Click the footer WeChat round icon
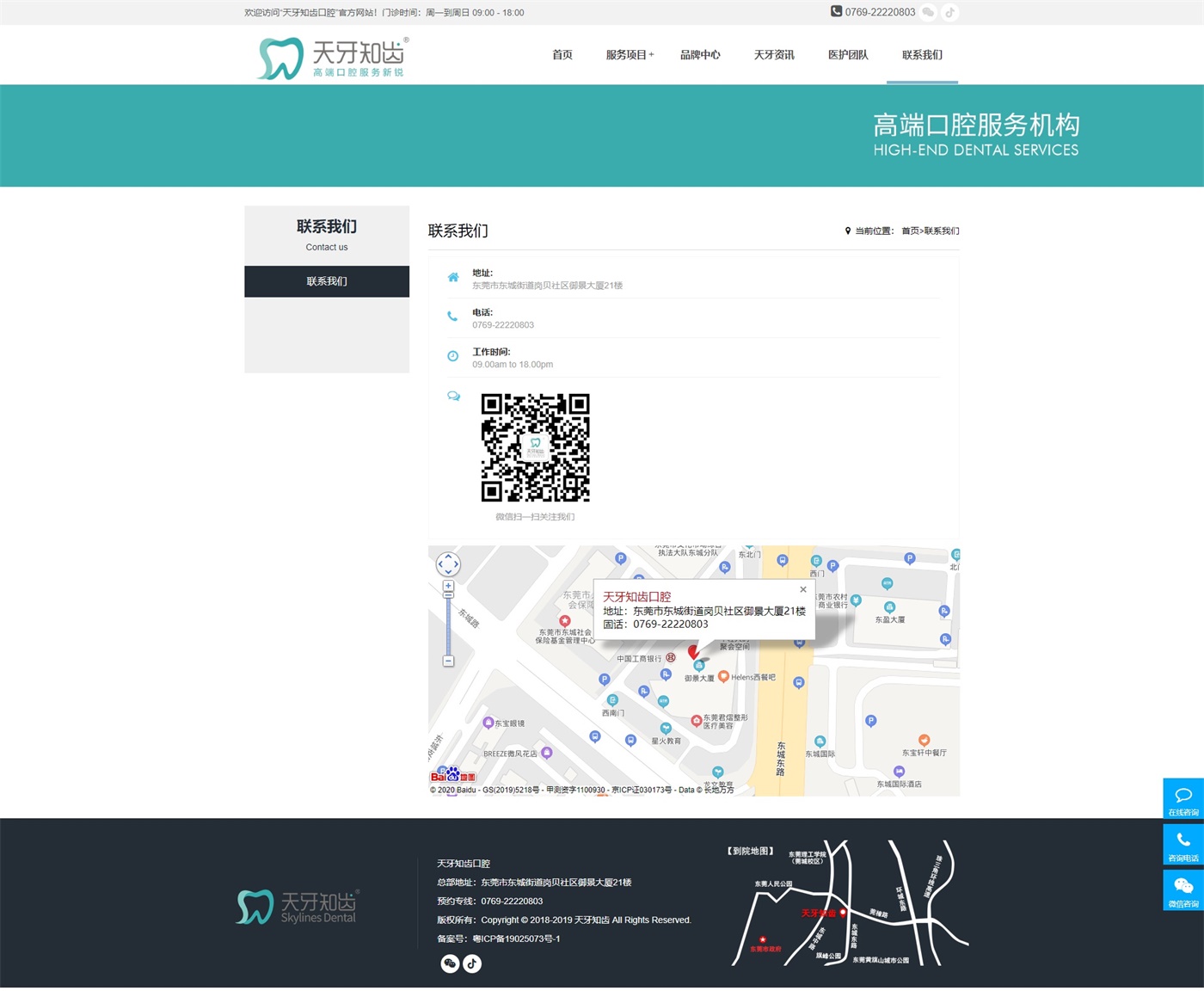Screen dimensions: 1204x997 pyautogui.click(x=450, y=963)
